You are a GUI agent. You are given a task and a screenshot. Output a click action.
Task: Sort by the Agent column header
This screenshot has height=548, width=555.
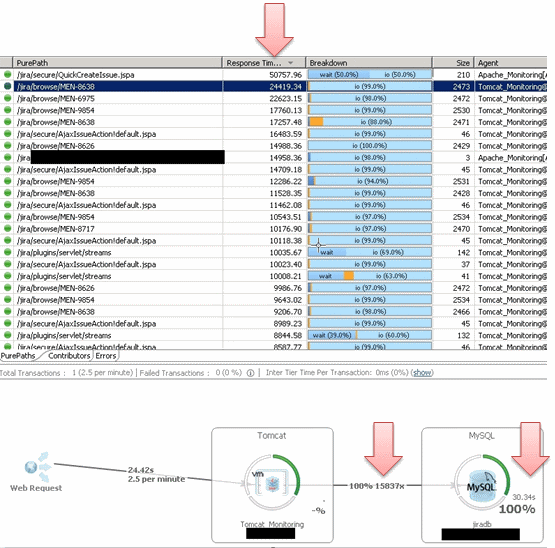511,63
